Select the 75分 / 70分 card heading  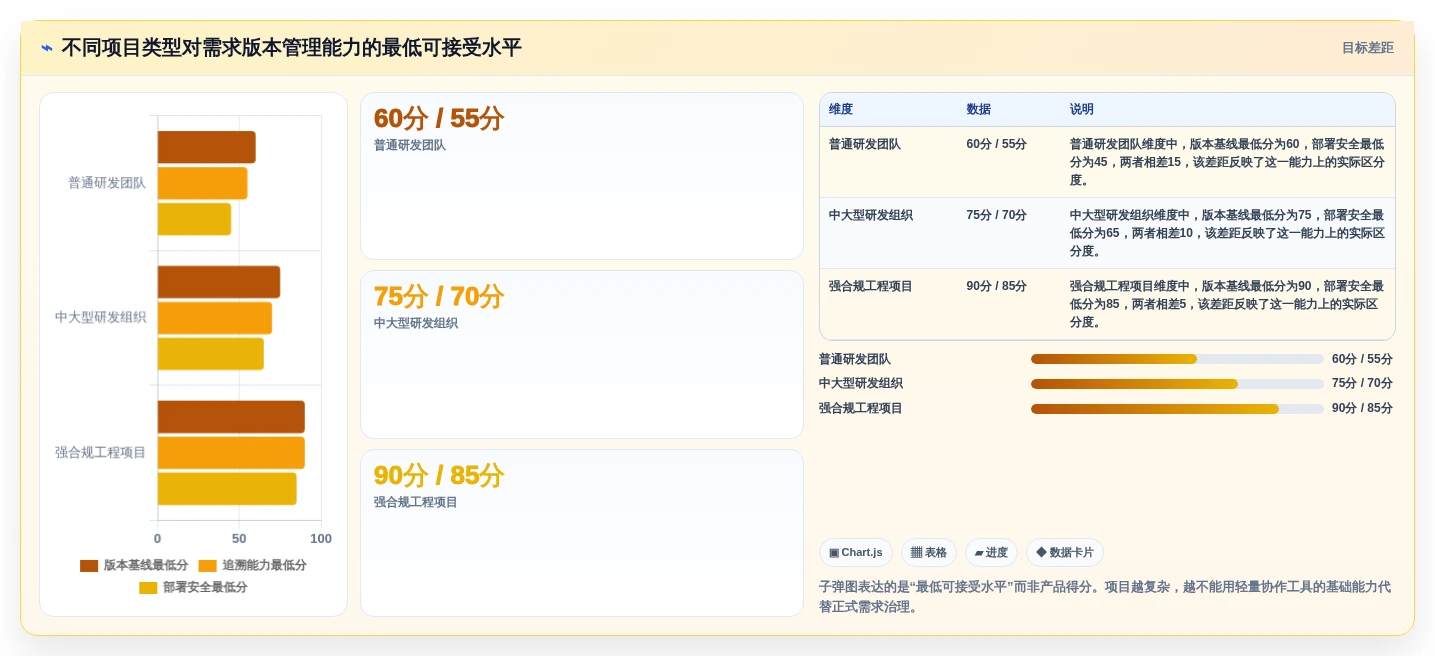(x=439, y=297)
